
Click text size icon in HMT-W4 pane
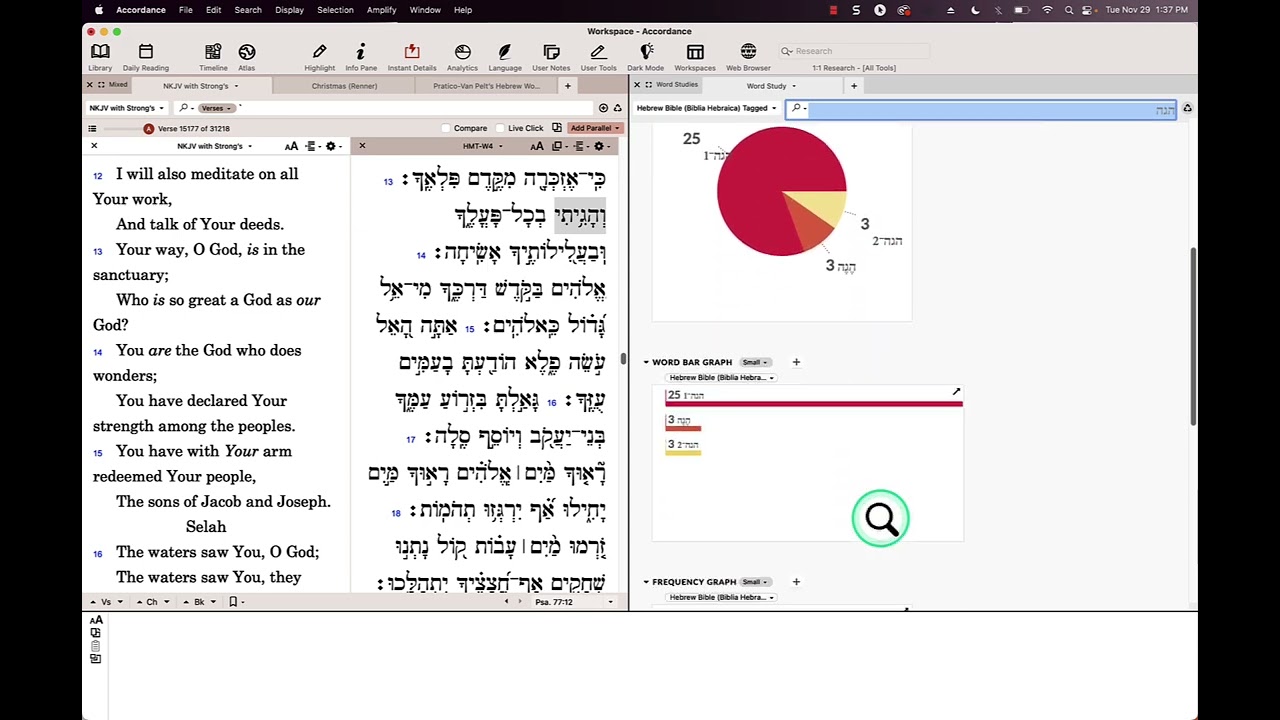tap(537, 146)
